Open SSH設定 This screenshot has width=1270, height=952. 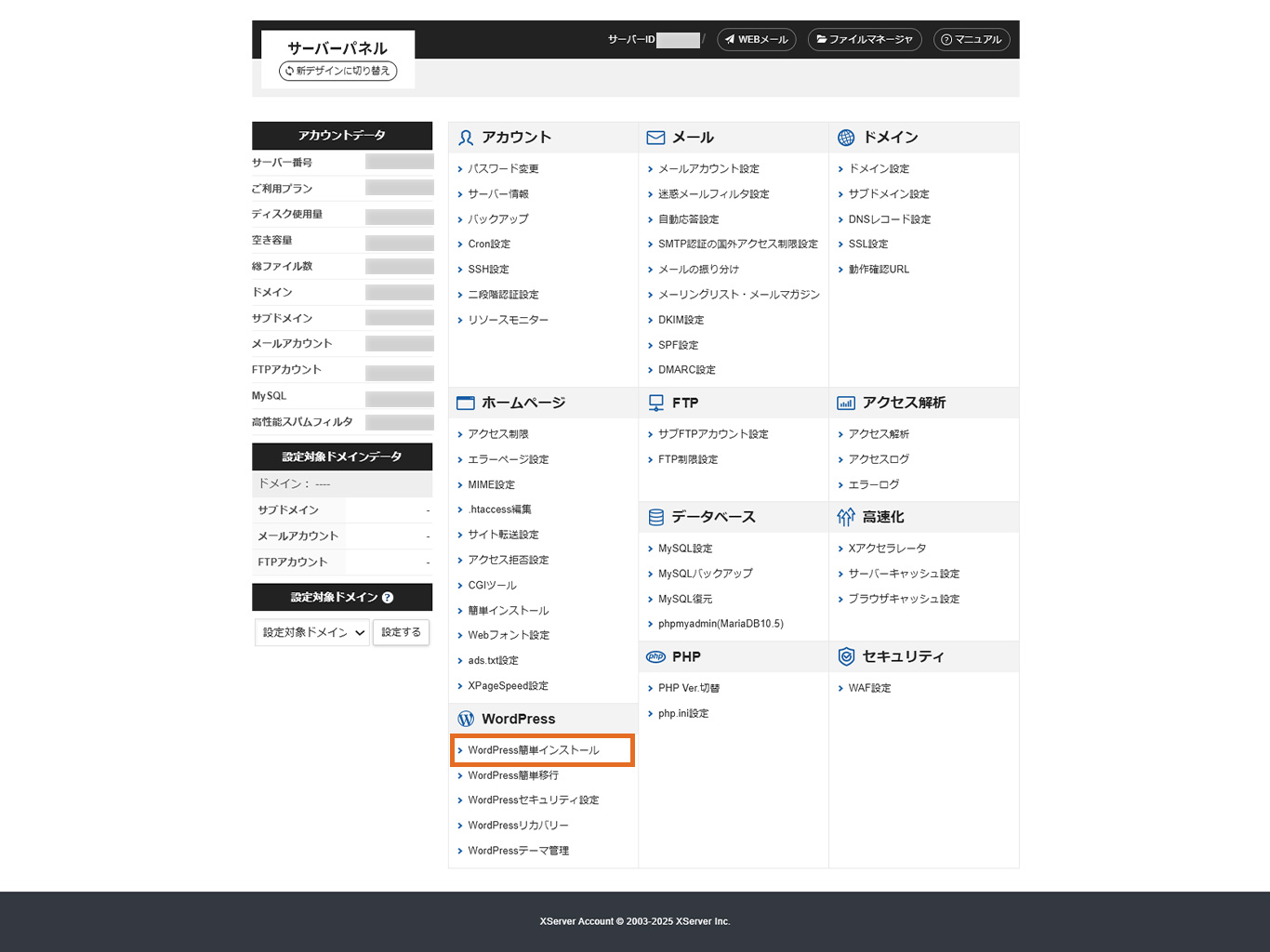[489, 270]
